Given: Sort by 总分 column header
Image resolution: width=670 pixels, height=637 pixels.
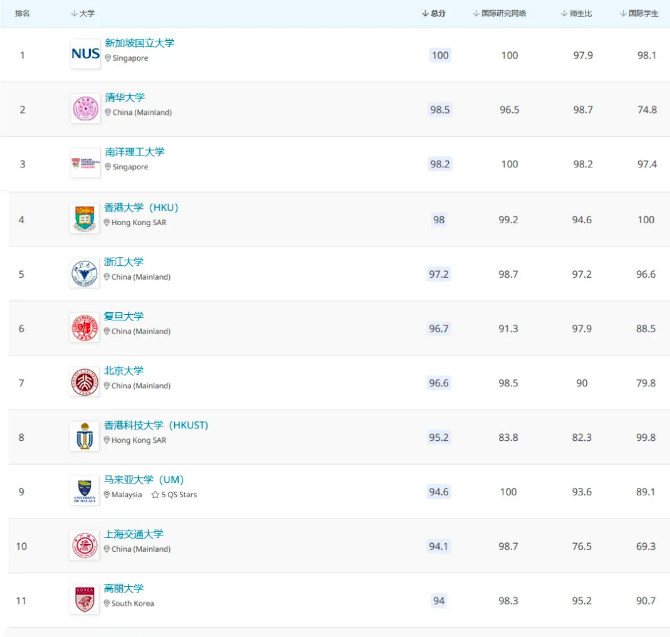Looking at the screenshot, I should click(x=434, y=14).
